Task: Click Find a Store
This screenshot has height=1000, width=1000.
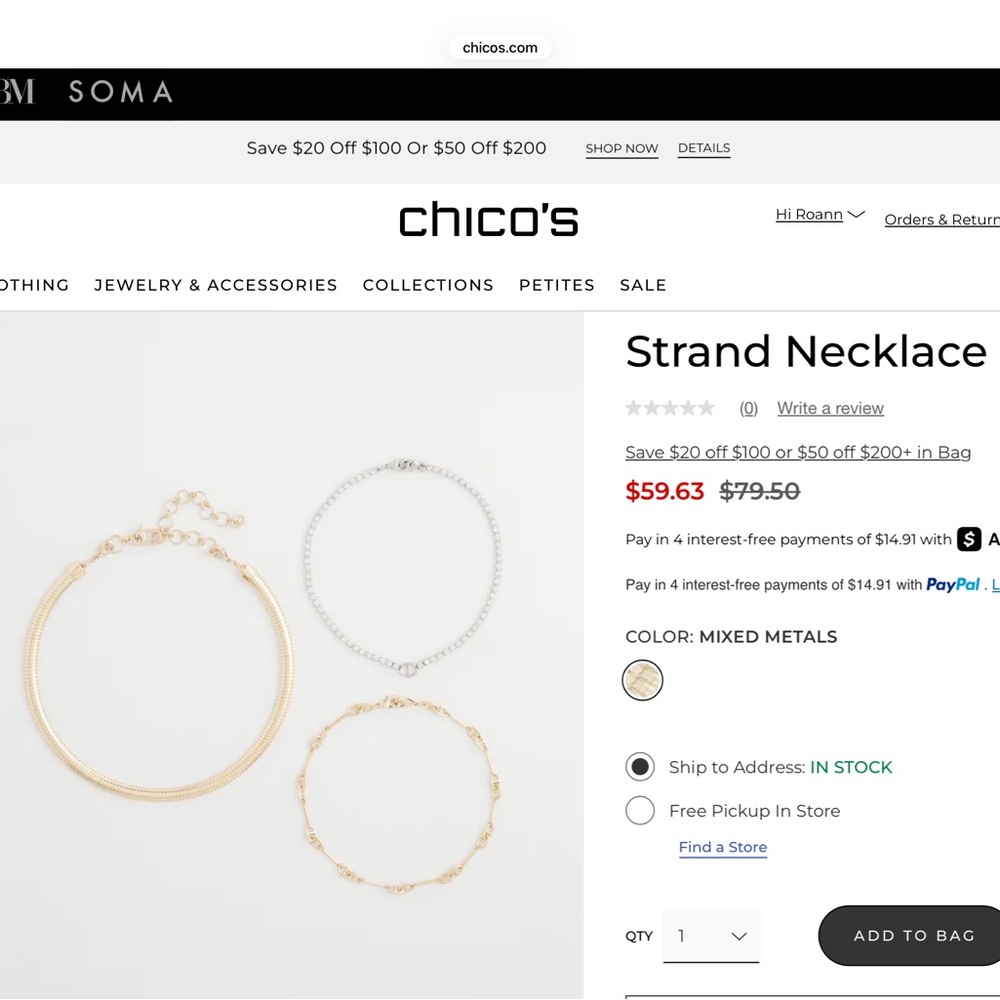Action: (x=723, y=847)
